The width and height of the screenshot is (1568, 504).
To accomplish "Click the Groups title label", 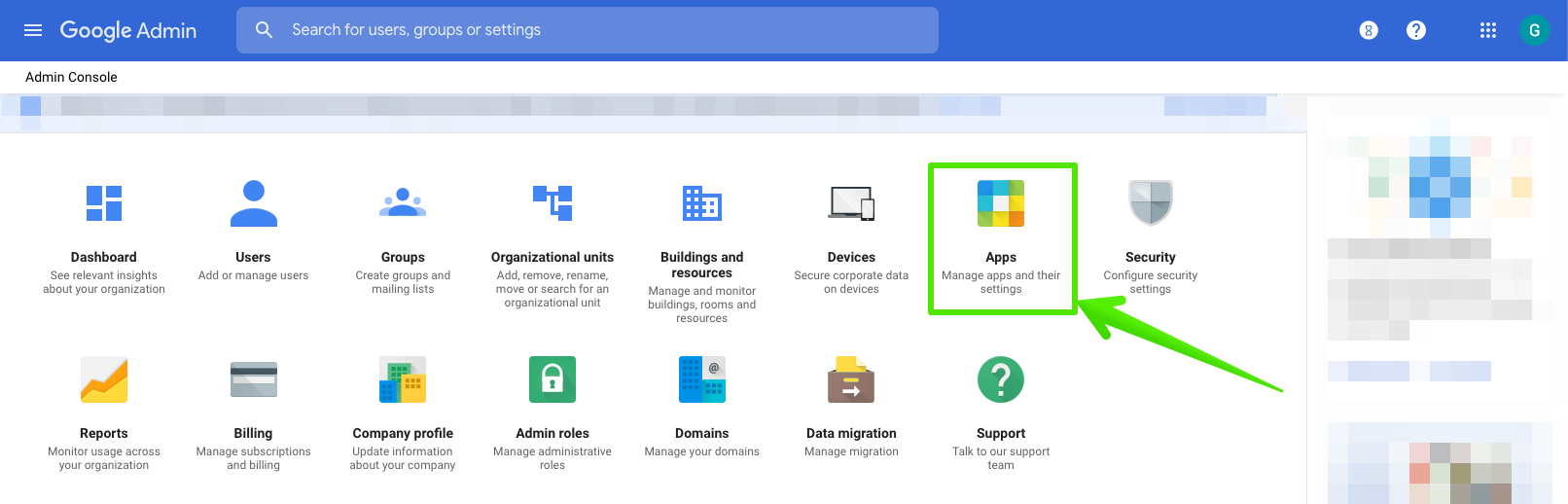I will tap(403, 257).
